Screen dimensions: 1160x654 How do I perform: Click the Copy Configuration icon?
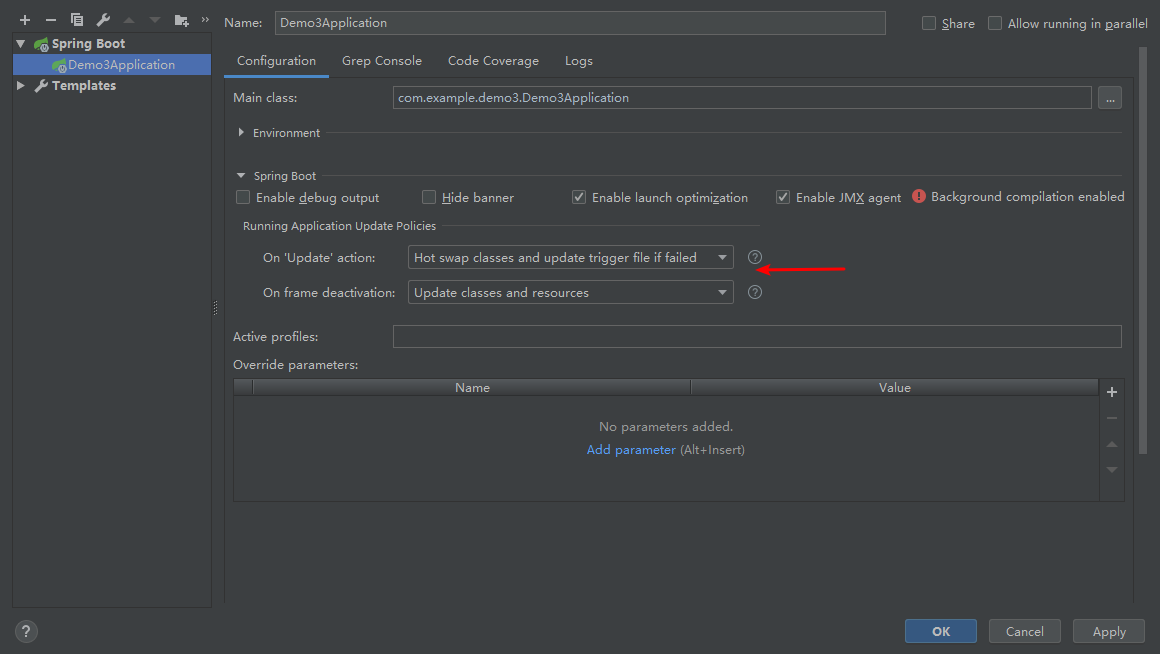coord(77,20)
